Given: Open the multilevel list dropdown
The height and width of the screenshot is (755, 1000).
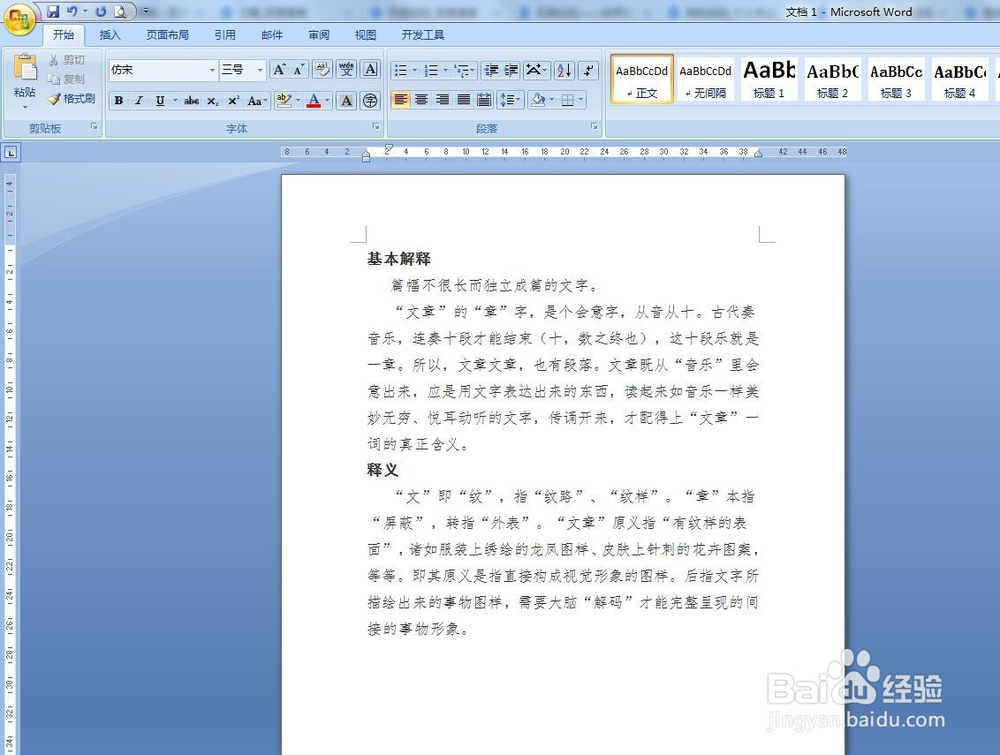Looking at the screenshot, I should (x=474, y=70).
